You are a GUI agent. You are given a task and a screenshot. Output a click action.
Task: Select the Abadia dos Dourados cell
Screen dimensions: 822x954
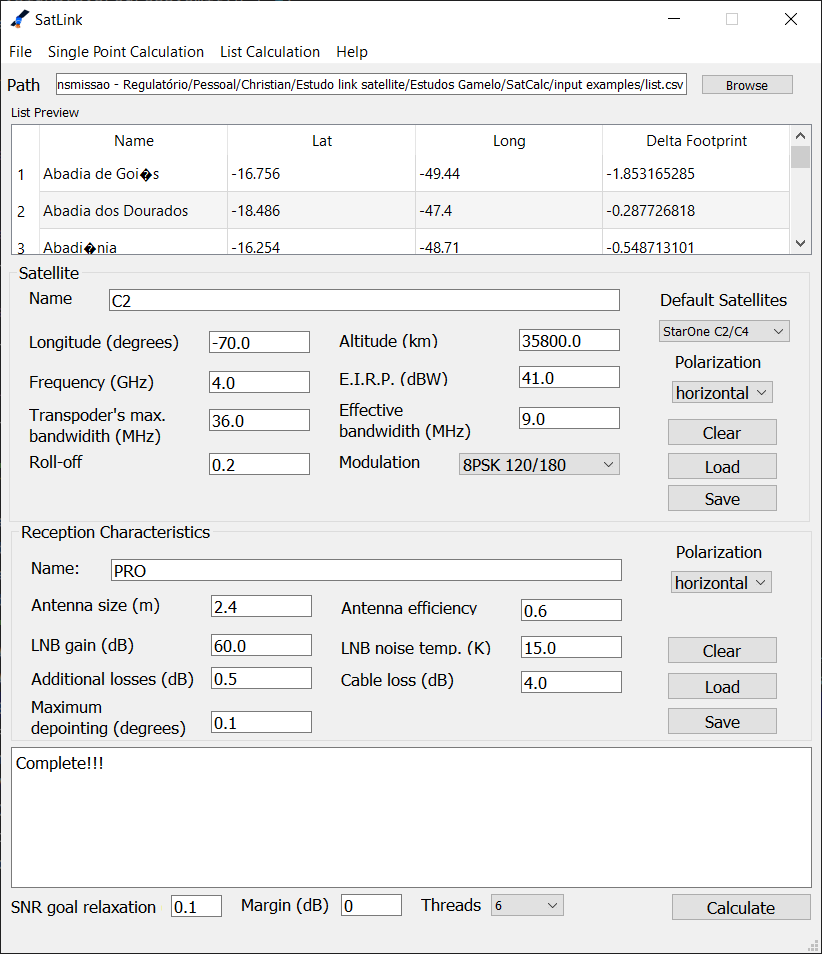134,211
